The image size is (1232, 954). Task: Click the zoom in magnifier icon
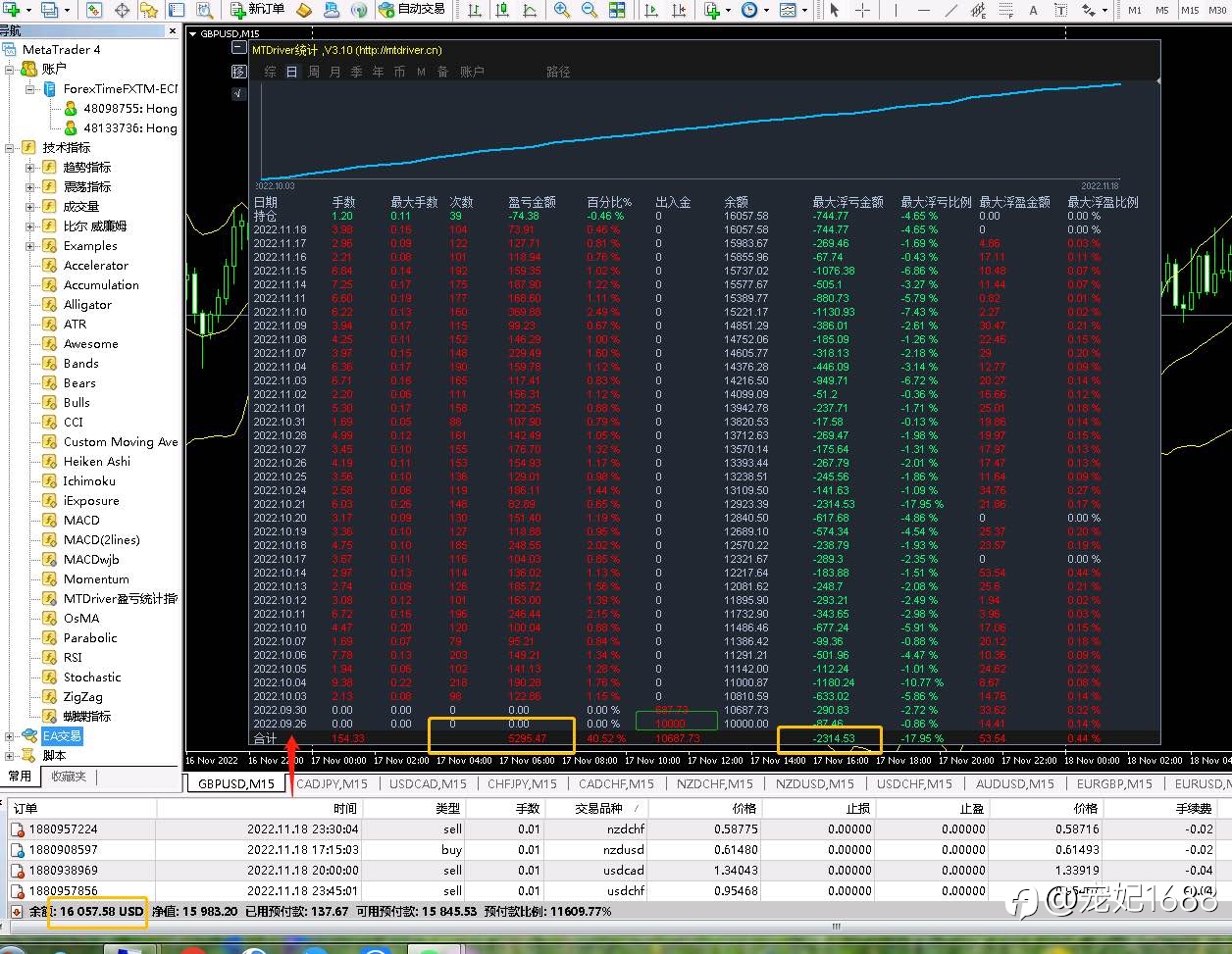tap(562, 10)
